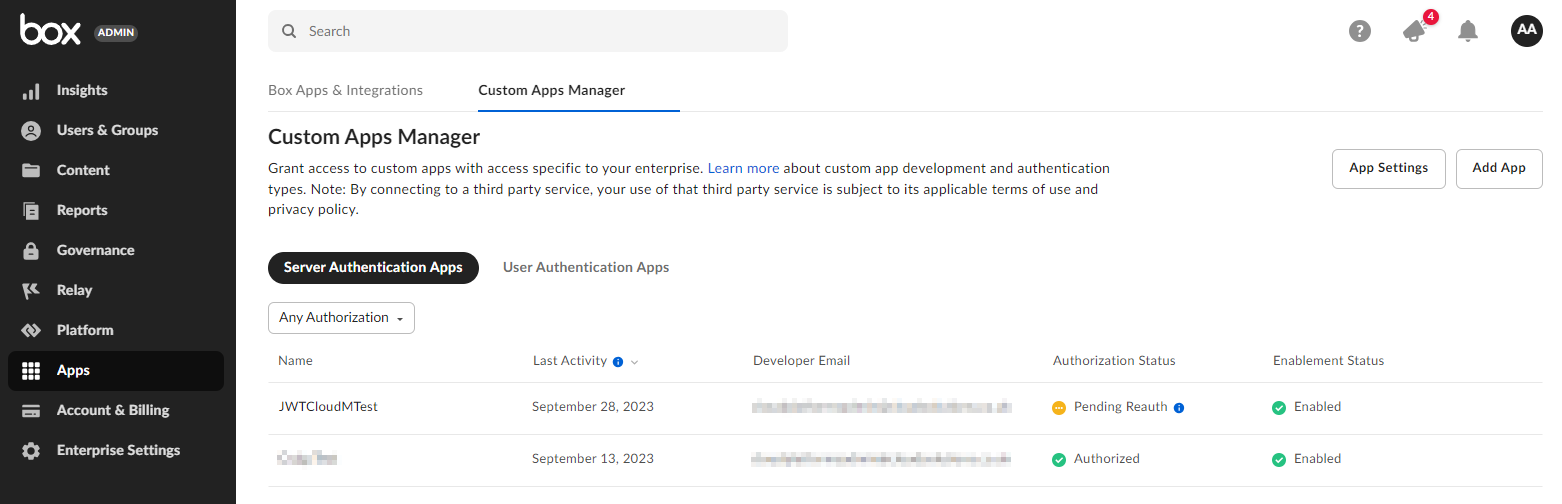The image size is (1562, 504).
Task: Open Insights bar chart icon
Action: pyautogui.click(x=31, y=91)
